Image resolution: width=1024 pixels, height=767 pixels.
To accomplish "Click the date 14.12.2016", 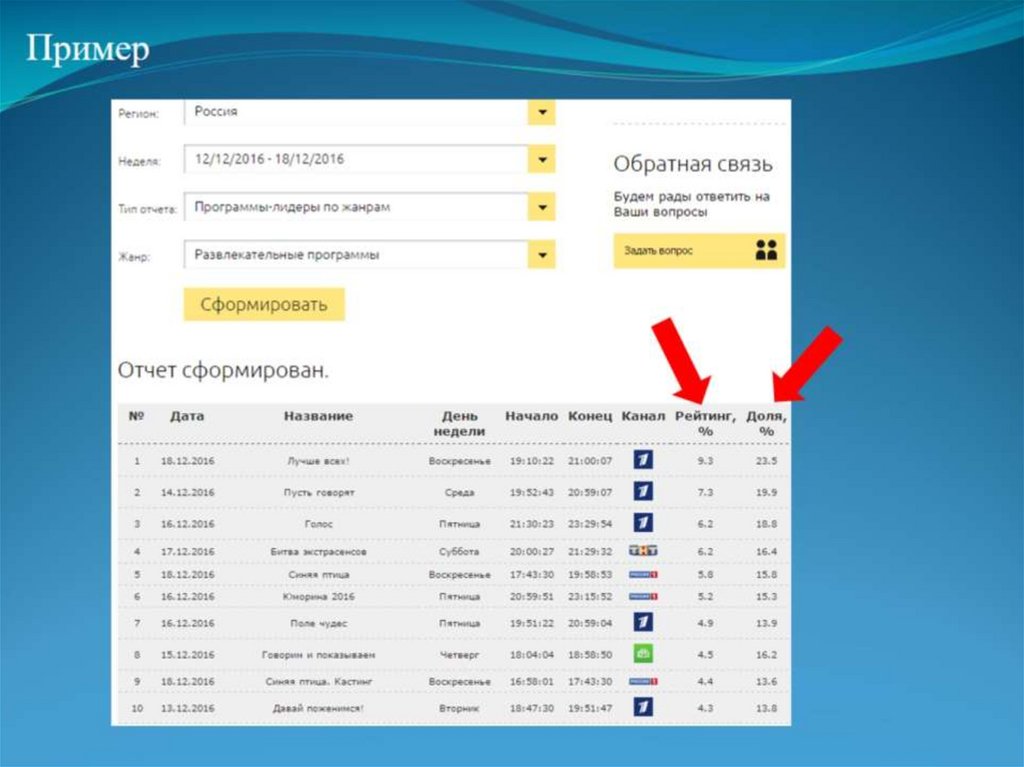I will click(x=187, y=492).
